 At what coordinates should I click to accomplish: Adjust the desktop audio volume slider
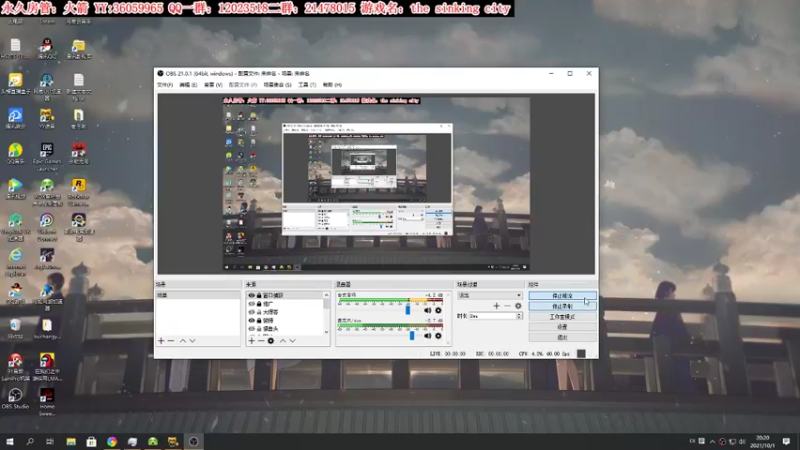click(x=408, y=310)
